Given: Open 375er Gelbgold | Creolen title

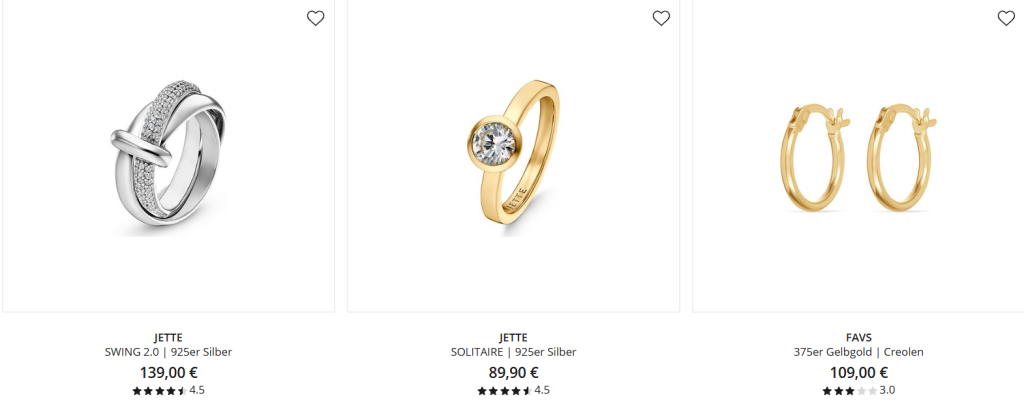Looking at the screenshot, I should coord(858,352).
